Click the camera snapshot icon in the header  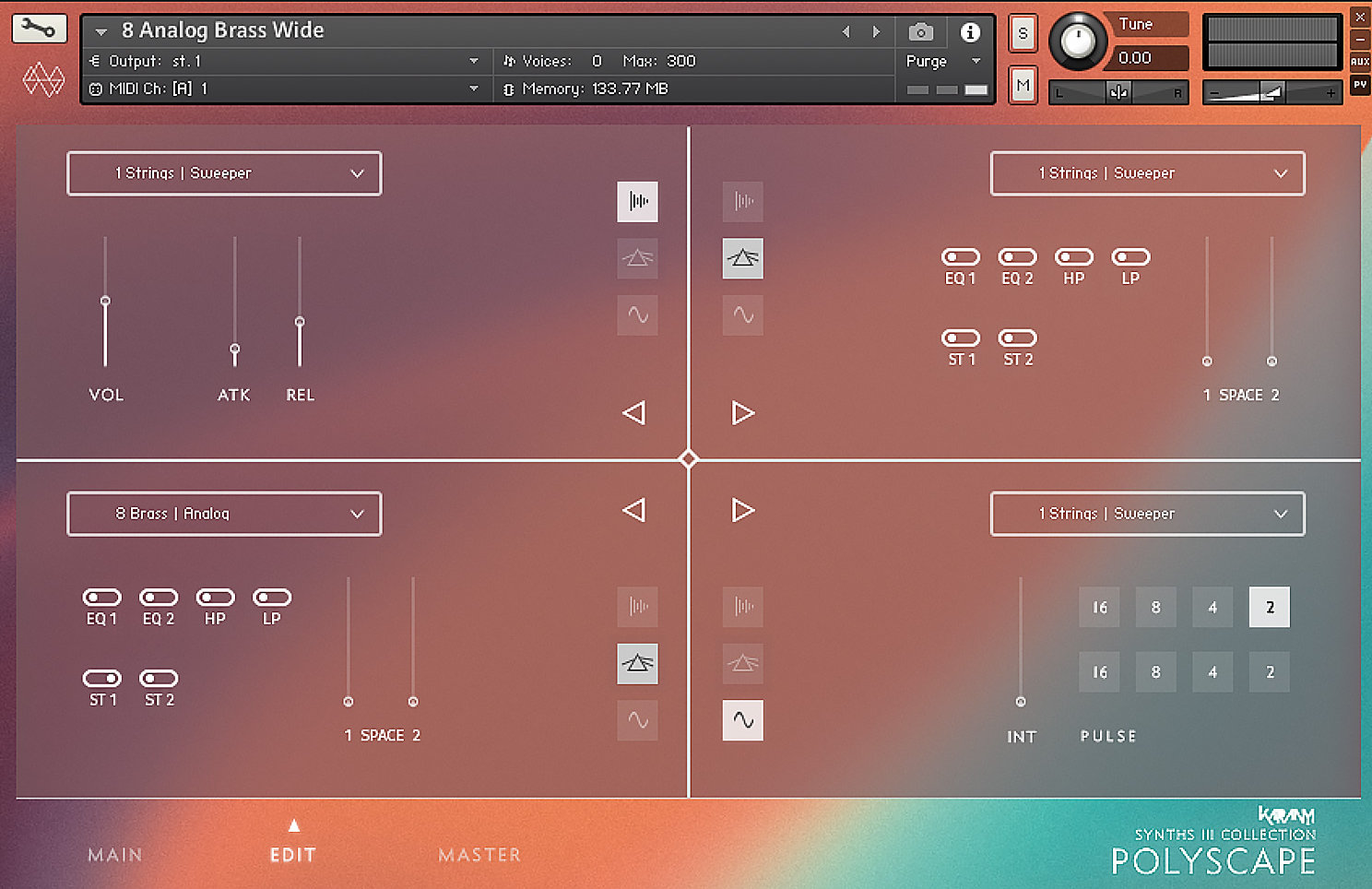921,31
